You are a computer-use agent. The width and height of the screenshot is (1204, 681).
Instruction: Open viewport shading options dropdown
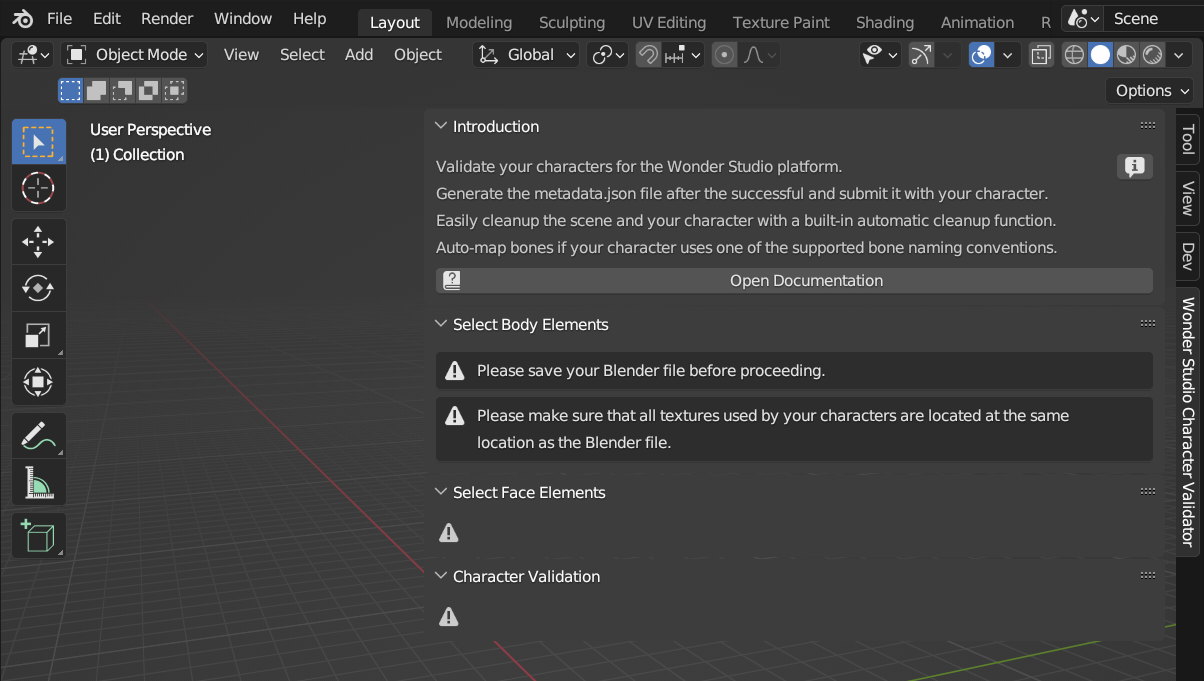coord(1179,55)
